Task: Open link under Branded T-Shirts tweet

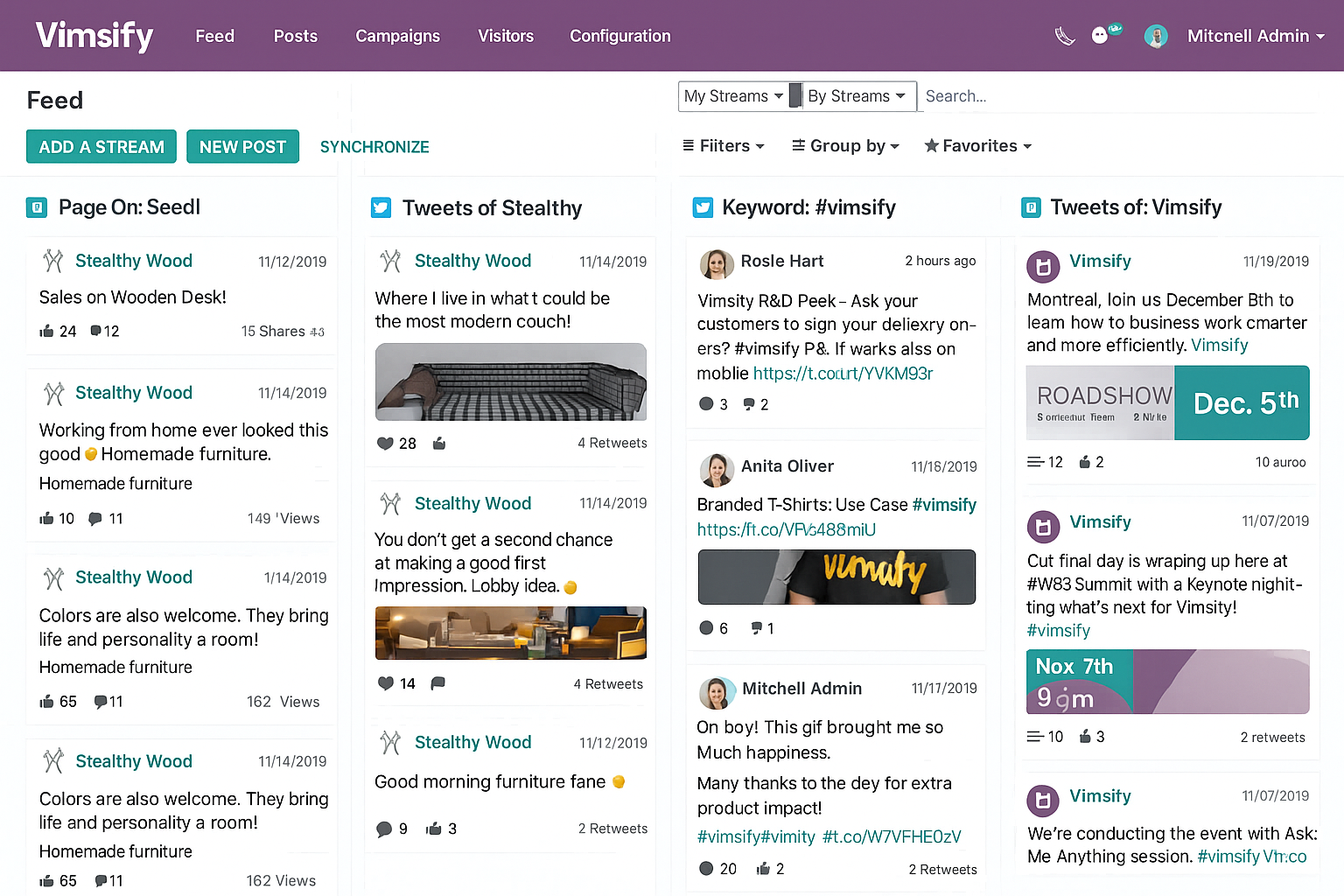Action: 786,529
